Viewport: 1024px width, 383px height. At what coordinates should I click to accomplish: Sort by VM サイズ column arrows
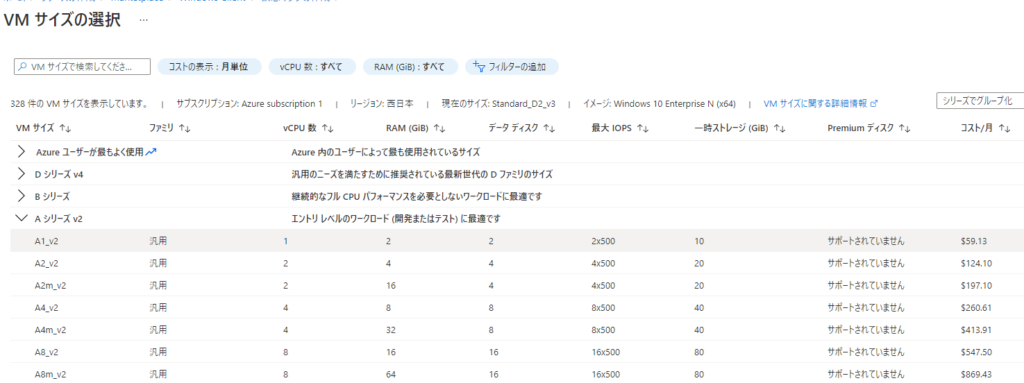tap(65, 129)
